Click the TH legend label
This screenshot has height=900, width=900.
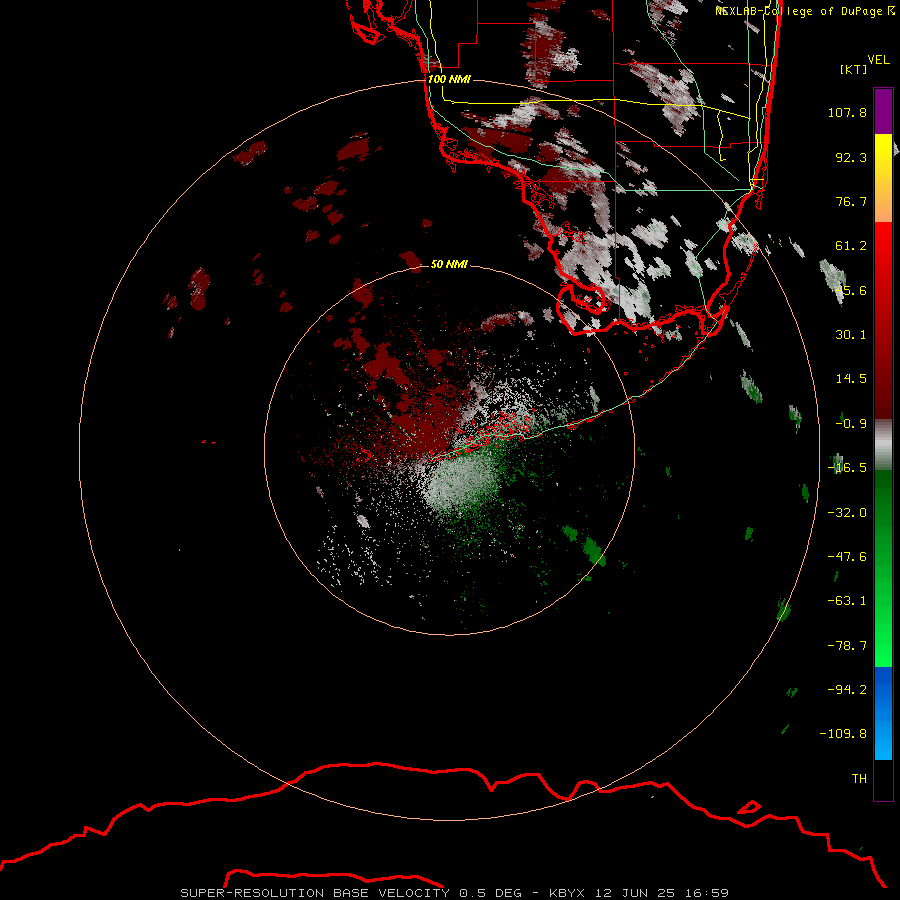pyautogui.click(x=859, y=779)
